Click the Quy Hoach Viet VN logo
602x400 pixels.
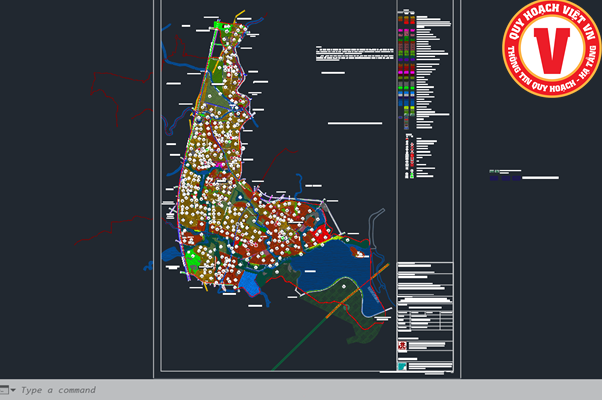tap(550, 50)
